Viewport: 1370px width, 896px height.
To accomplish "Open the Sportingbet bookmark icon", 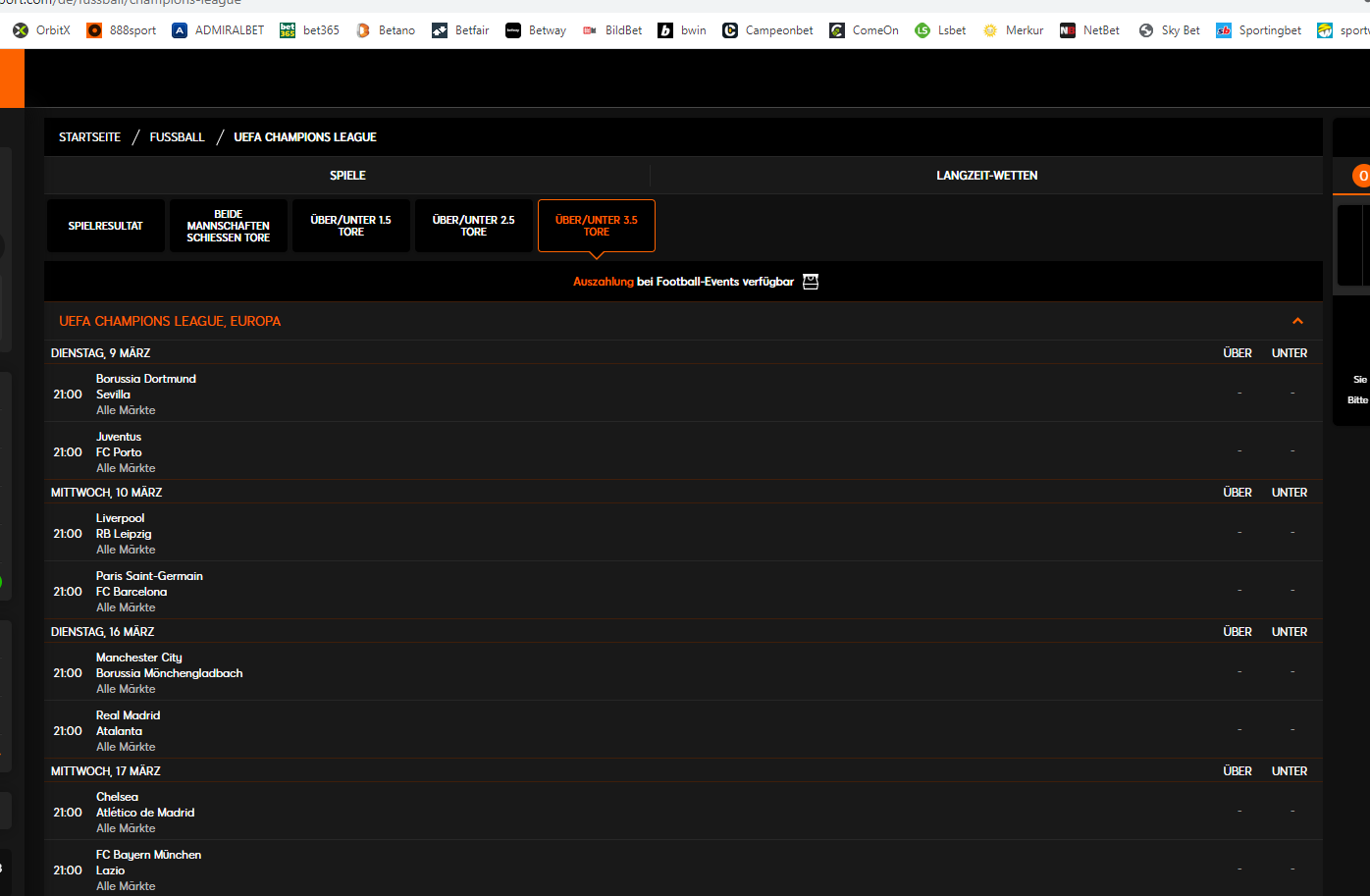I will [1224, 30].
